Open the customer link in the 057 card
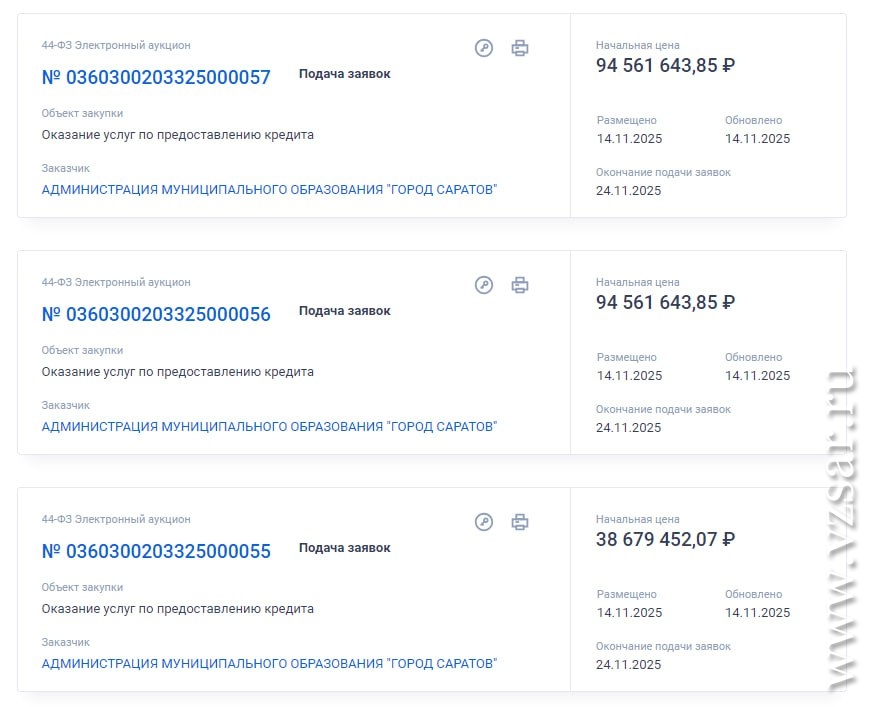The height and width of the screenshot is (707, 871). tap(269, 190)
